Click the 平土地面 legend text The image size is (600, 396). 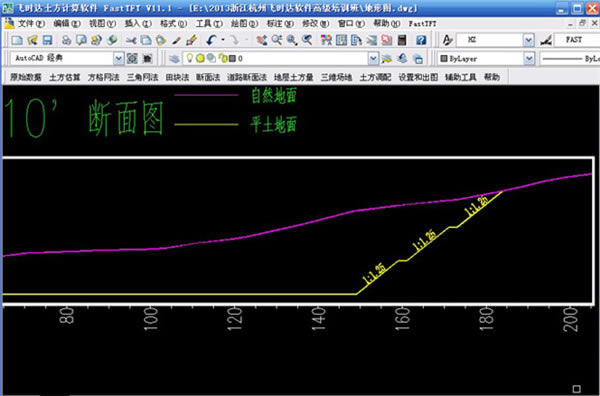274,124
